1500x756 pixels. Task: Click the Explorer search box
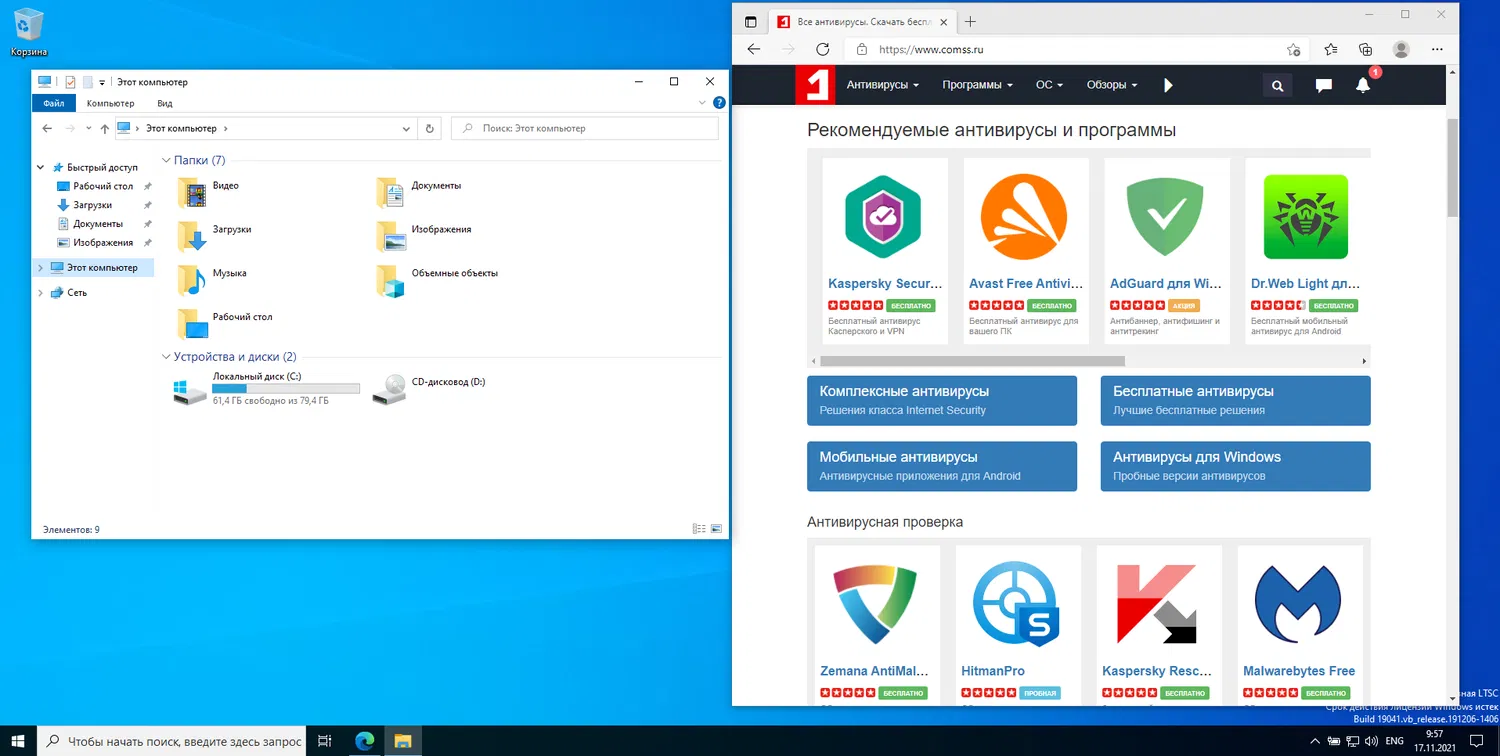tap(585, 129)
